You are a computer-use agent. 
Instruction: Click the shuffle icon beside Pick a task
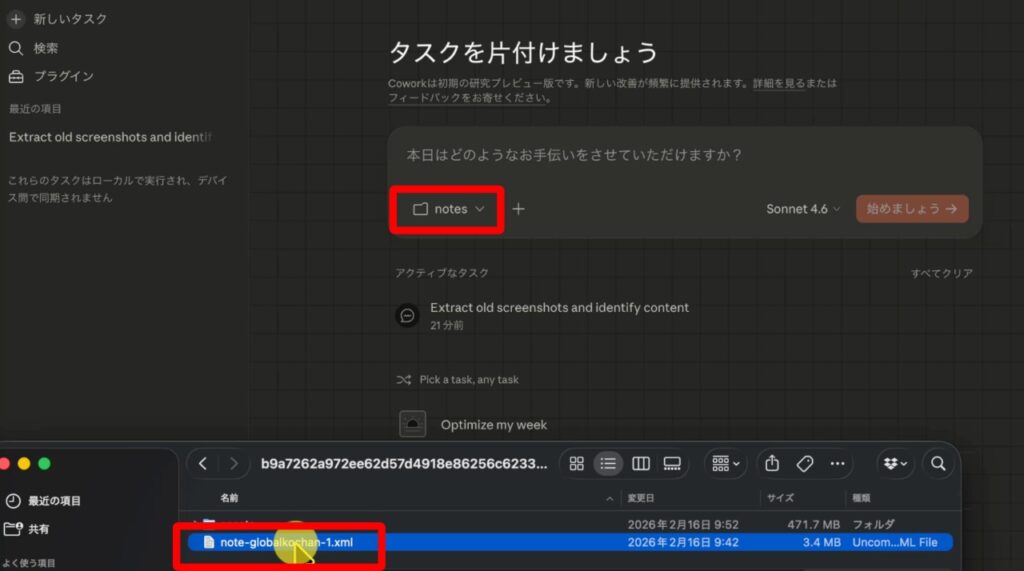[x=404, y=380]
